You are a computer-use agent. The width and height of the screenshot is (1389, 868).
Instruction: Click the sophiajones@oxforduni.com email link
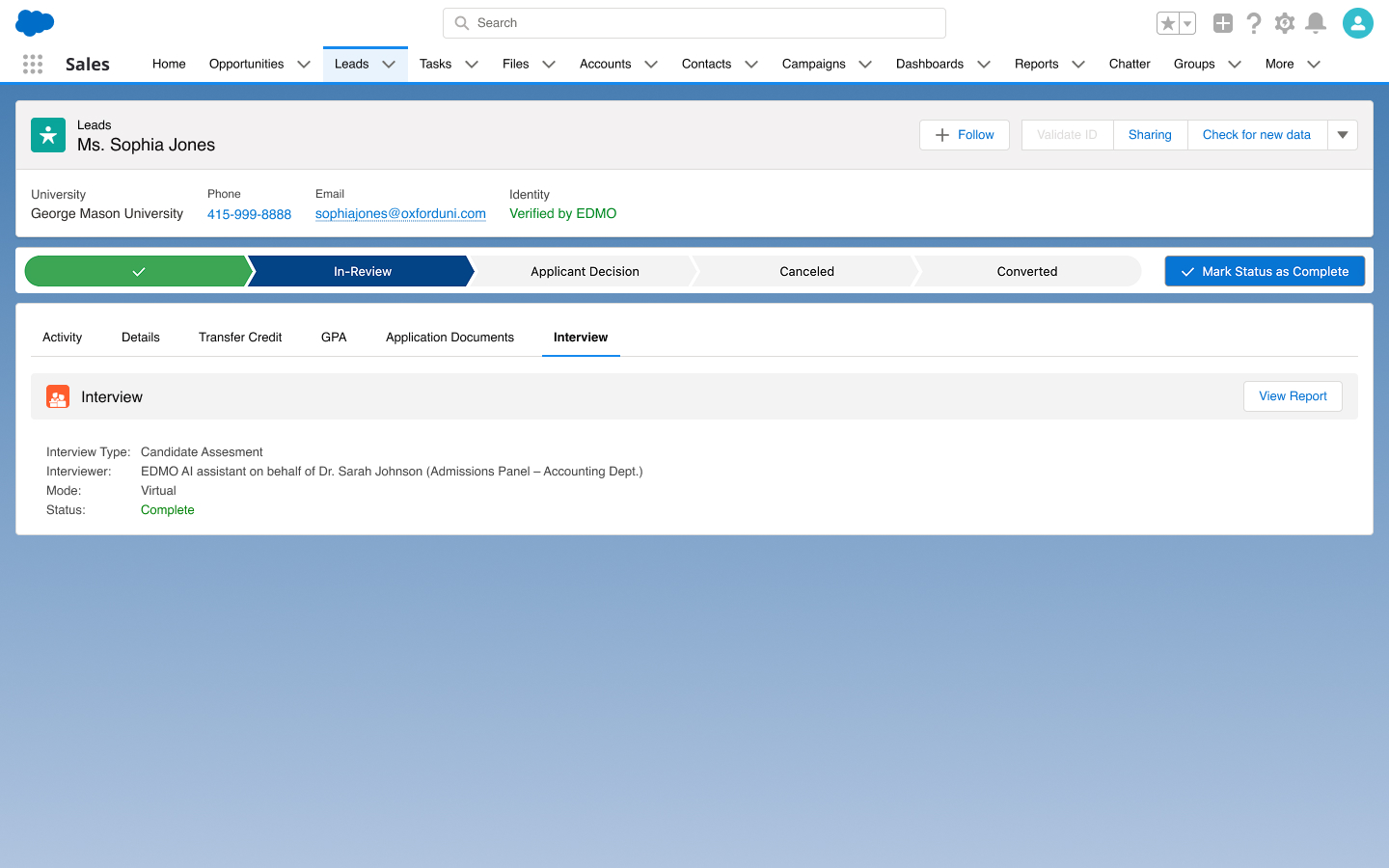400,214
